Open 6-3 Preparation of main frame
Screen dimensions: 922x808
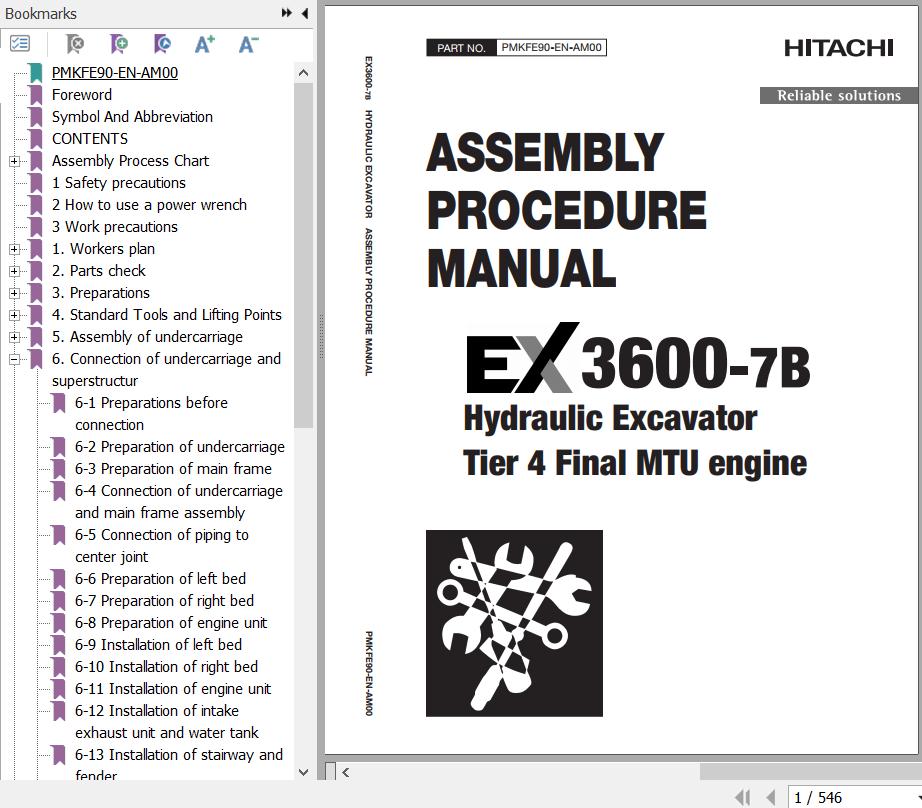(x=173, y=469)
